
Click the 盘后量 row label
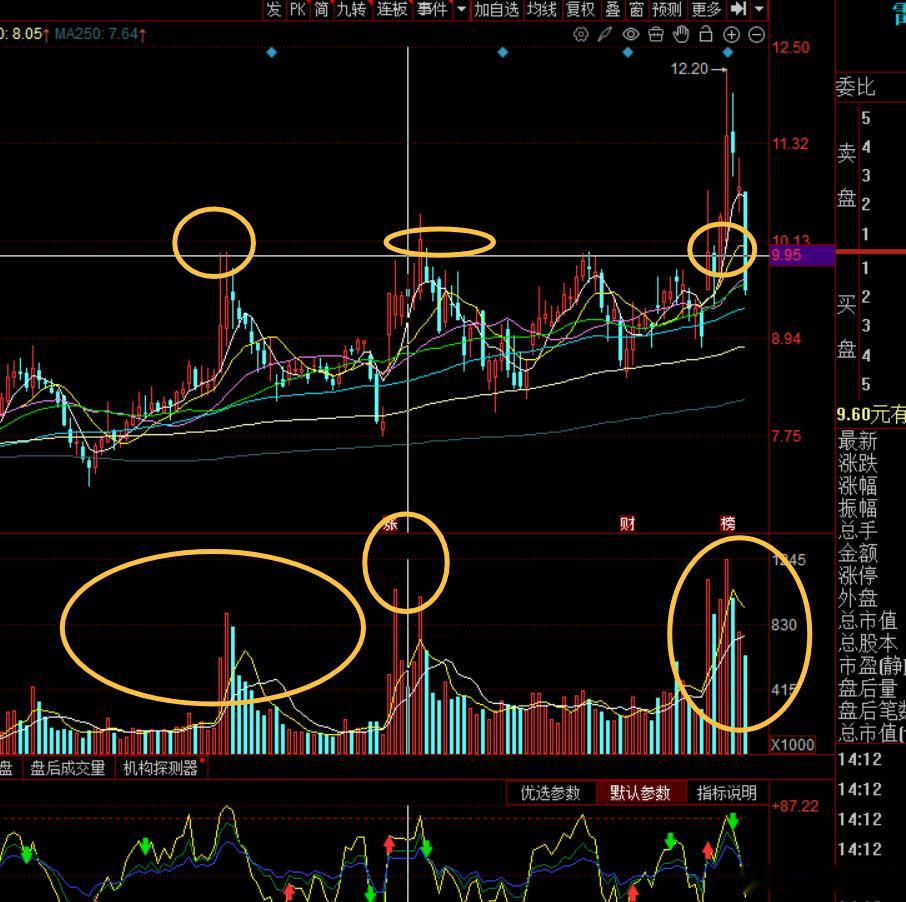pyautogui.click(x=867, y=688)
